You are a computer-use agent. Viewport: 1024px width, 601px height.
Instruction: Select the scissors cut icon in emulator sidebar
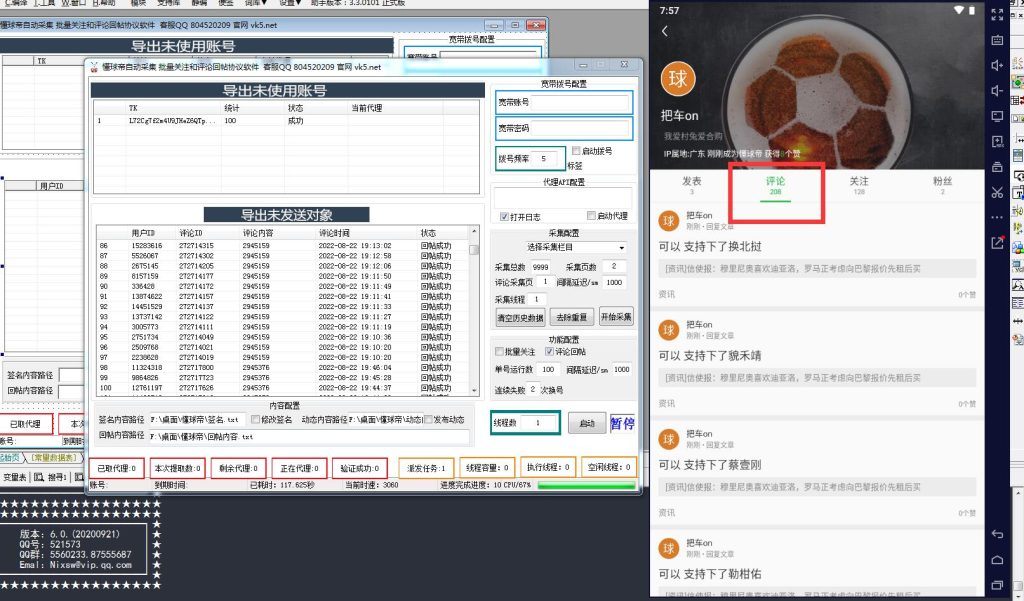[995, 192]
